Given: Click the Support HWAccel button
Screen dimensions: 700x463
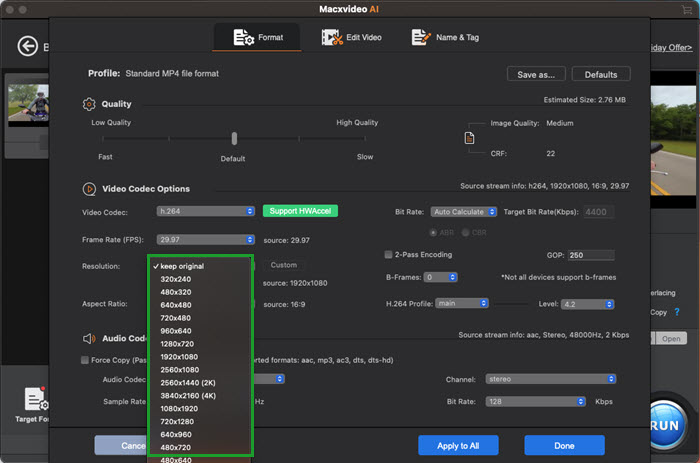Looking at the screenshot, I should point(300,211).
